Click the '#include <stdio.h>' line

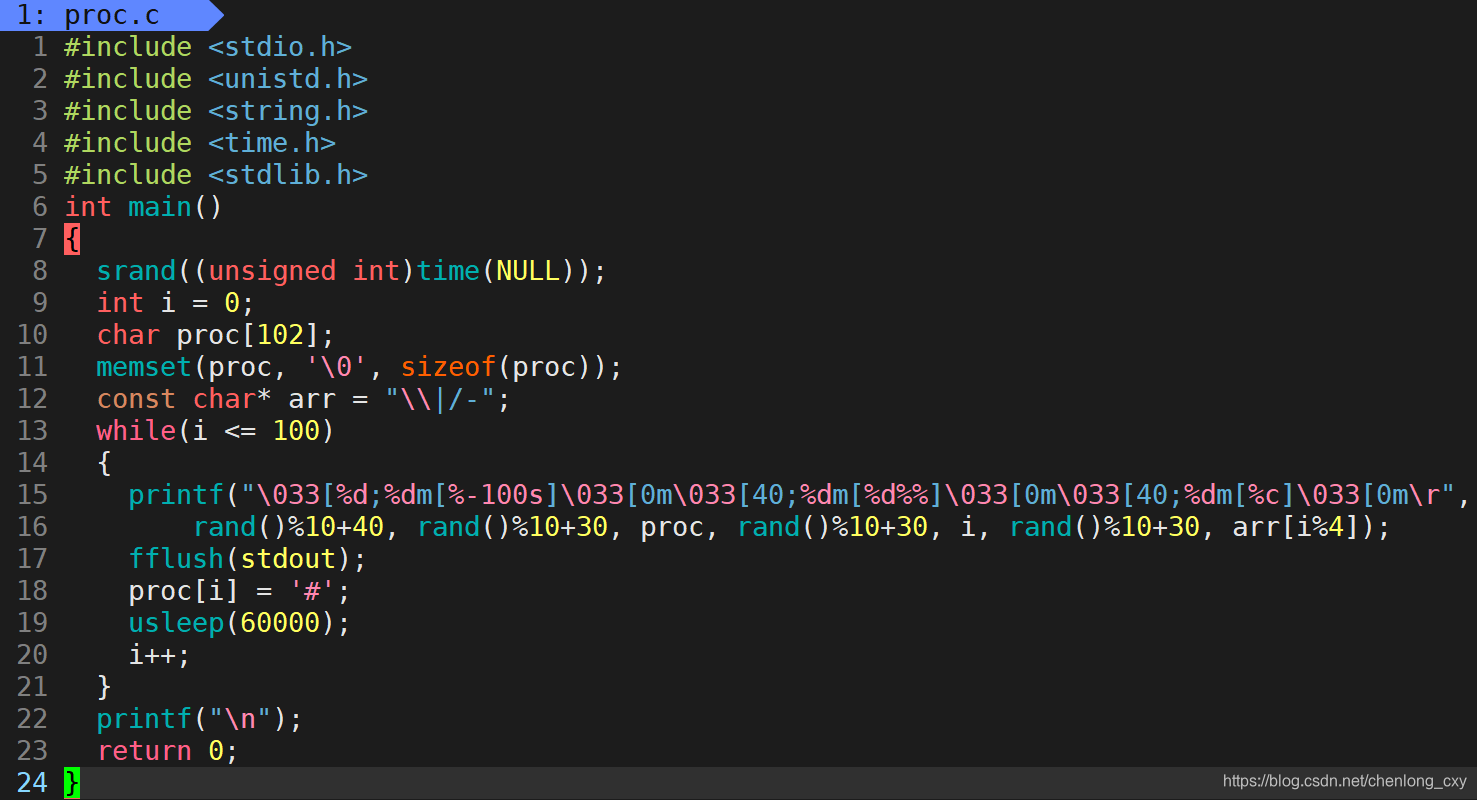(x=208, y=47)
